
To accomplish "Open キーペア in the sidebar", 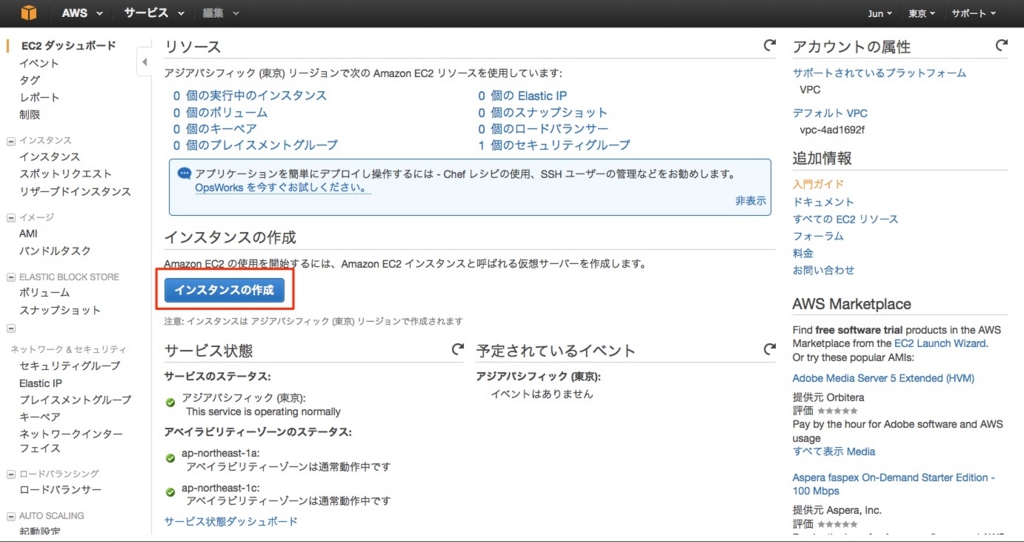I will (x=40, y=417).
